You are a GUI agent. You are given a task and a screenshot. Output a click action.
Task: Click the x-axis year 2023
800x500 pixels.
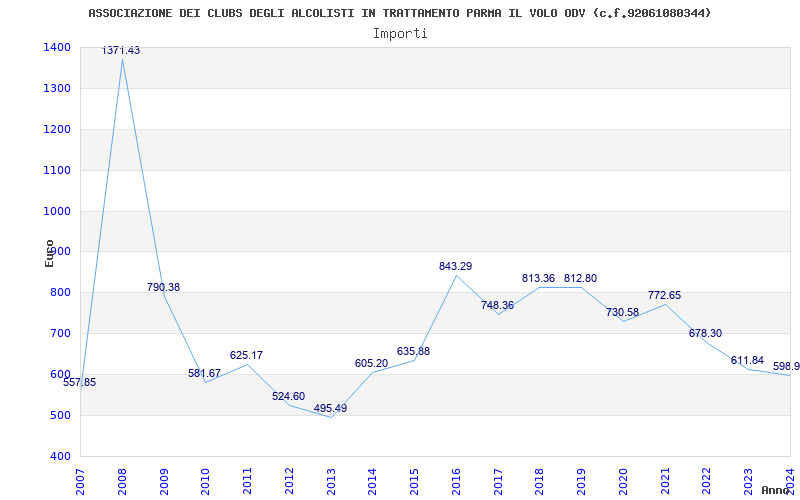748,482
